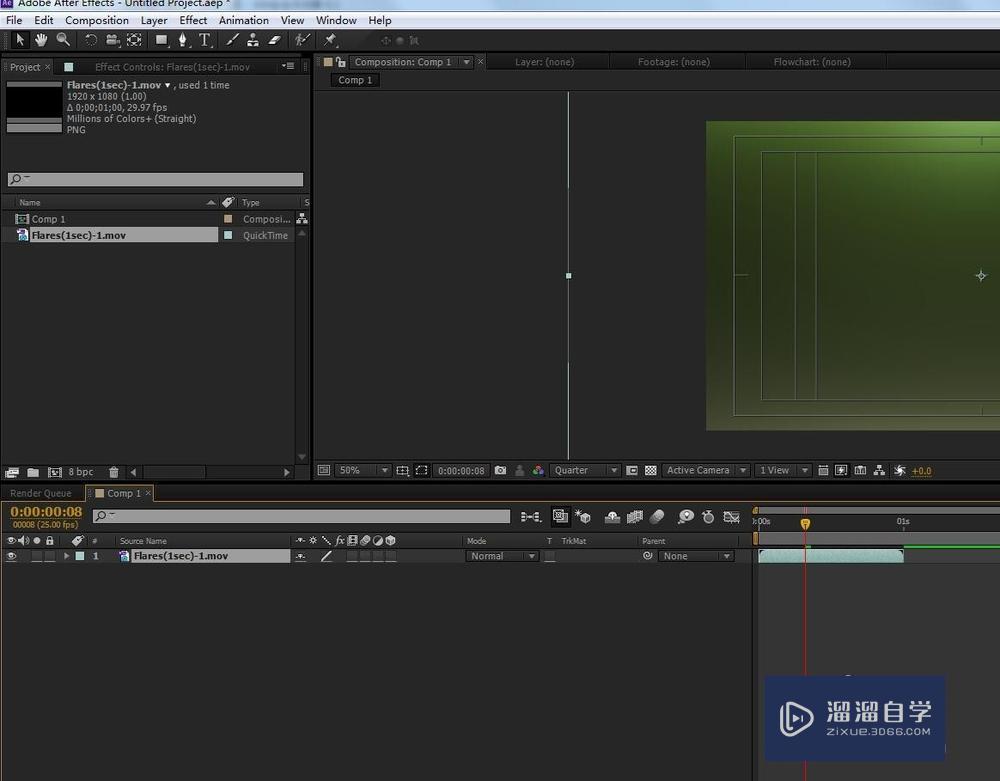1000x781 pixels.
Task: Open the 1 View layout dropdown
Action: click(x=783, y=471)
